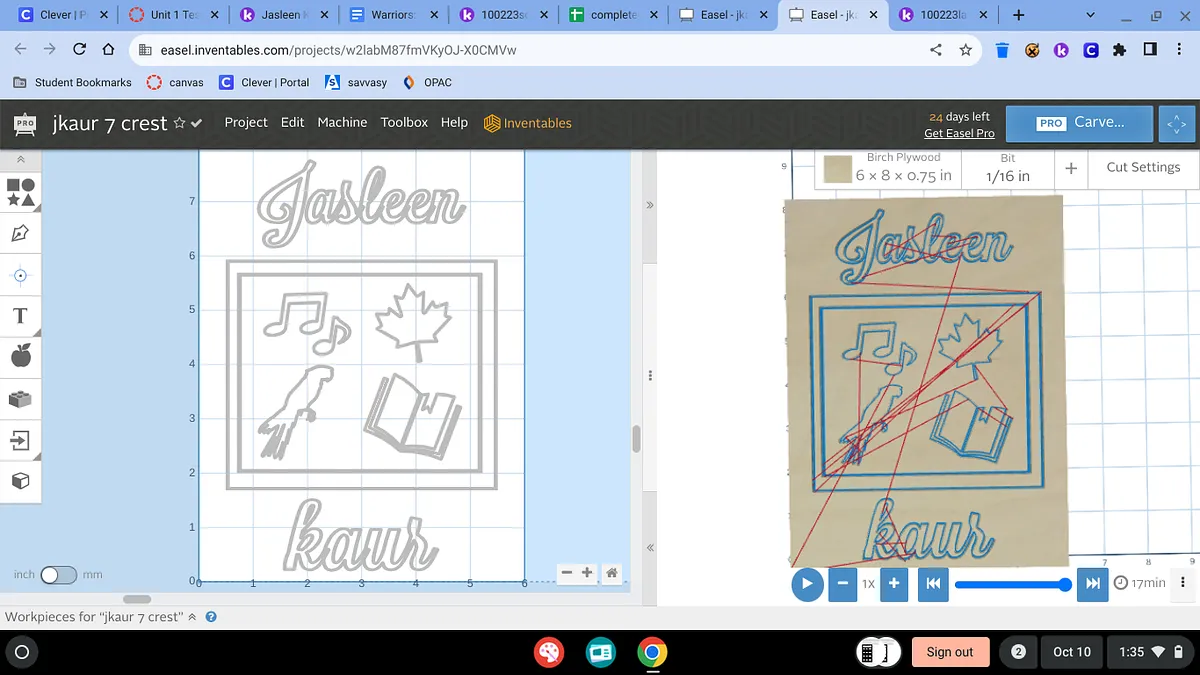
Task: Open OPAC bookmark
Action: click(427, 82)
